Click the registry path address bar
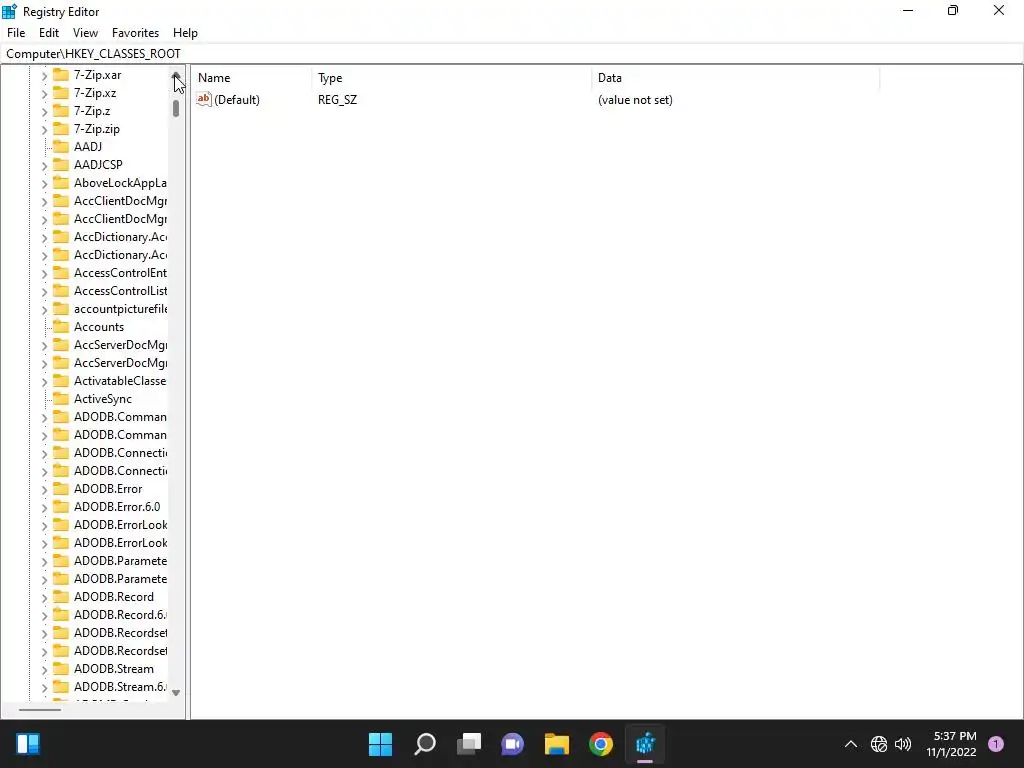Image resolution: width=1024 pixels, height=768 pixels. click(512, 54)
